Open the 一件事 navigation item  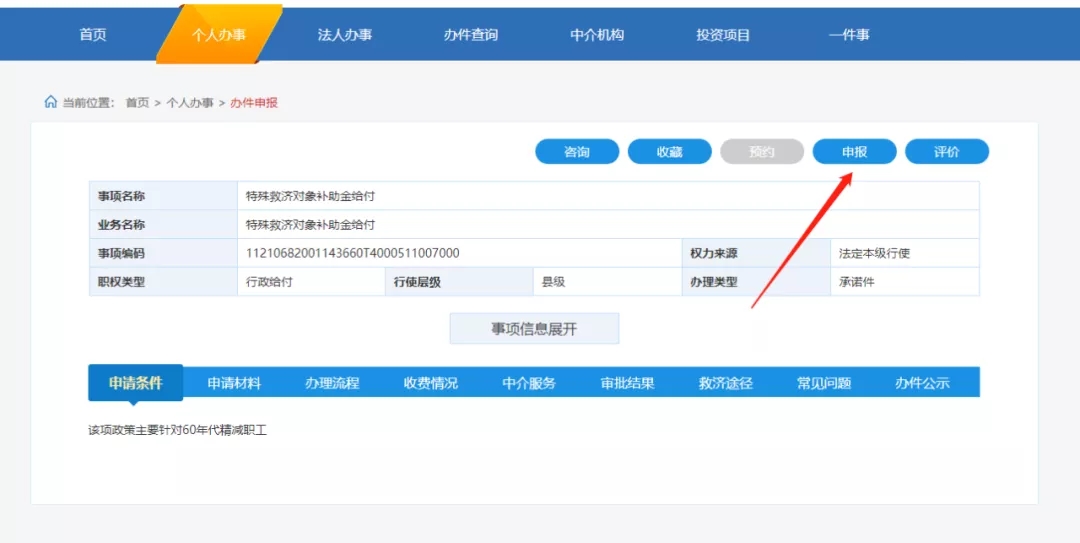tap(849, 35)
